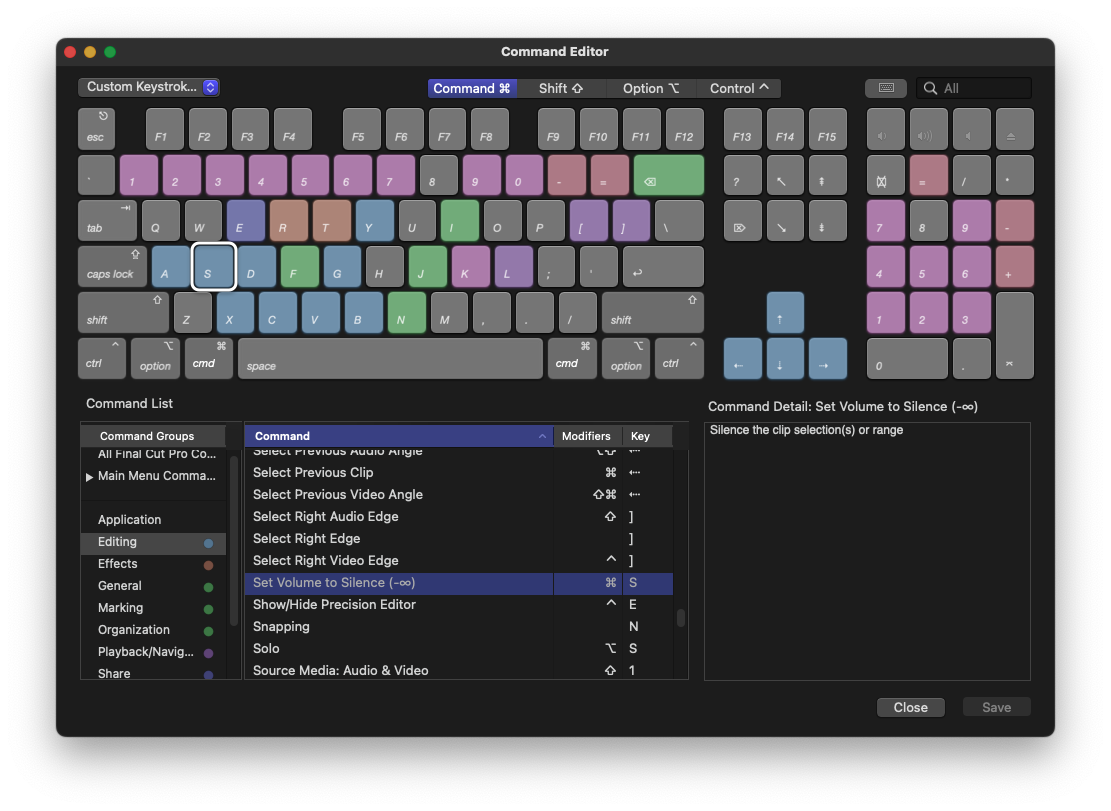
Task: Click the tab key on virtual keyboard
Action: pyautogui.click(x=107, y=220)
